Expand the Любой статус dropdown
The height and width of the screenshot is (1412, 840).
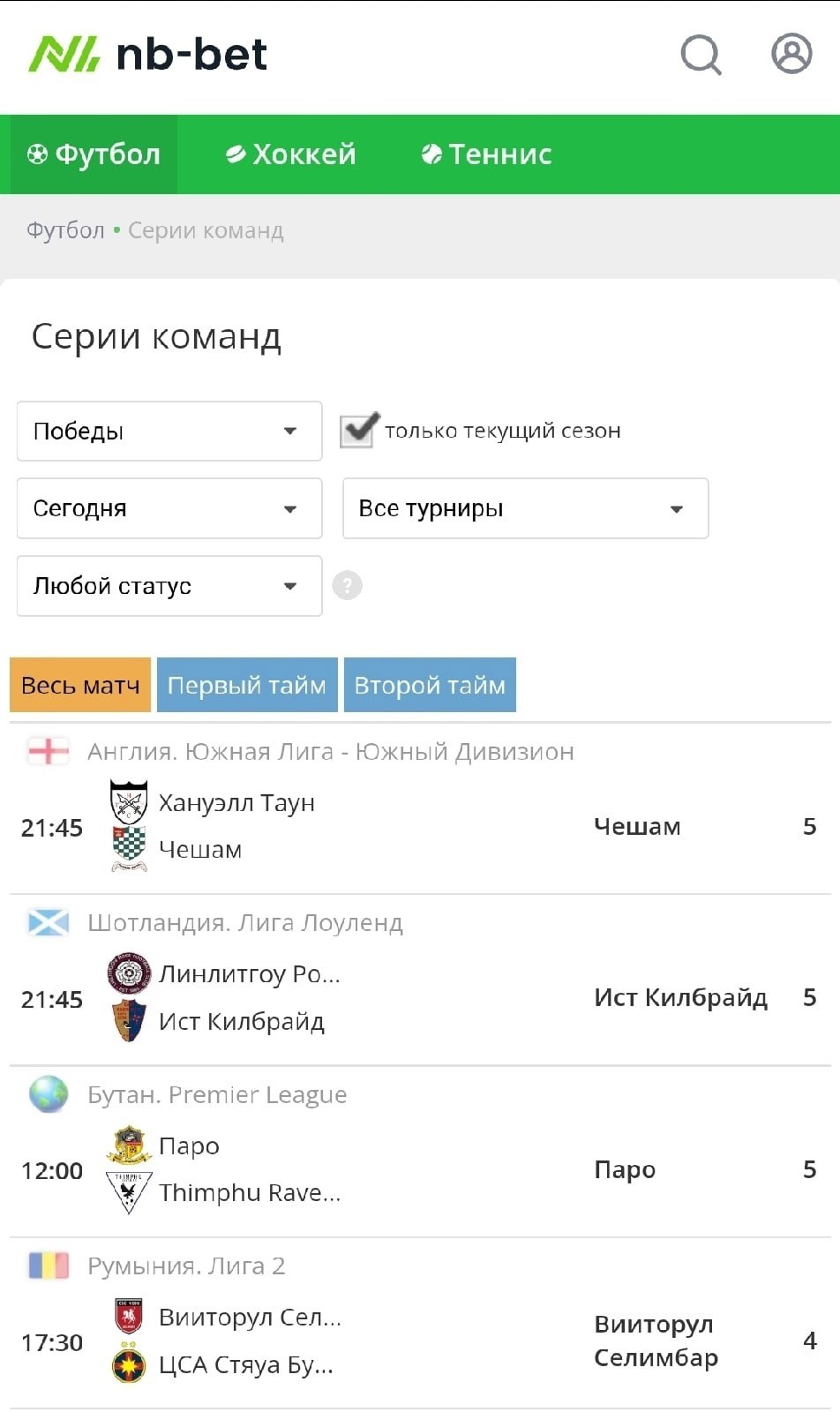[169, 586]
